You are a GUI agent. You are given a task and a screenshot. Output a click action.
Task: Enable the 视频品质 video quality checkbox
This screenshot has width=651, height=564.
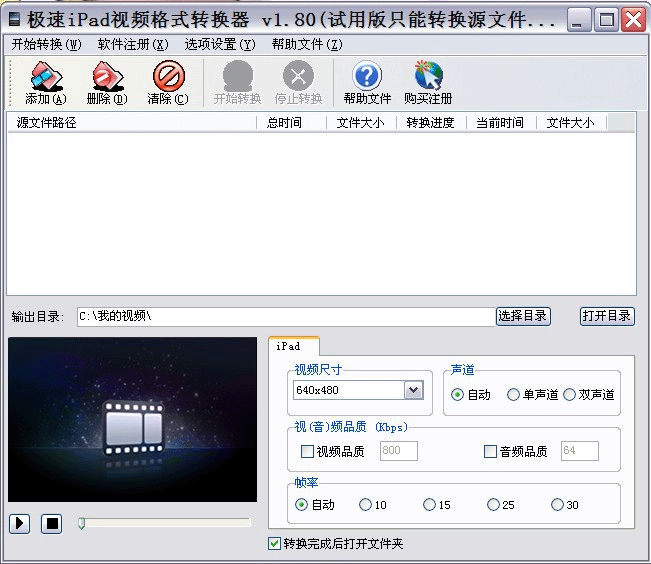[x=308, y=452]
